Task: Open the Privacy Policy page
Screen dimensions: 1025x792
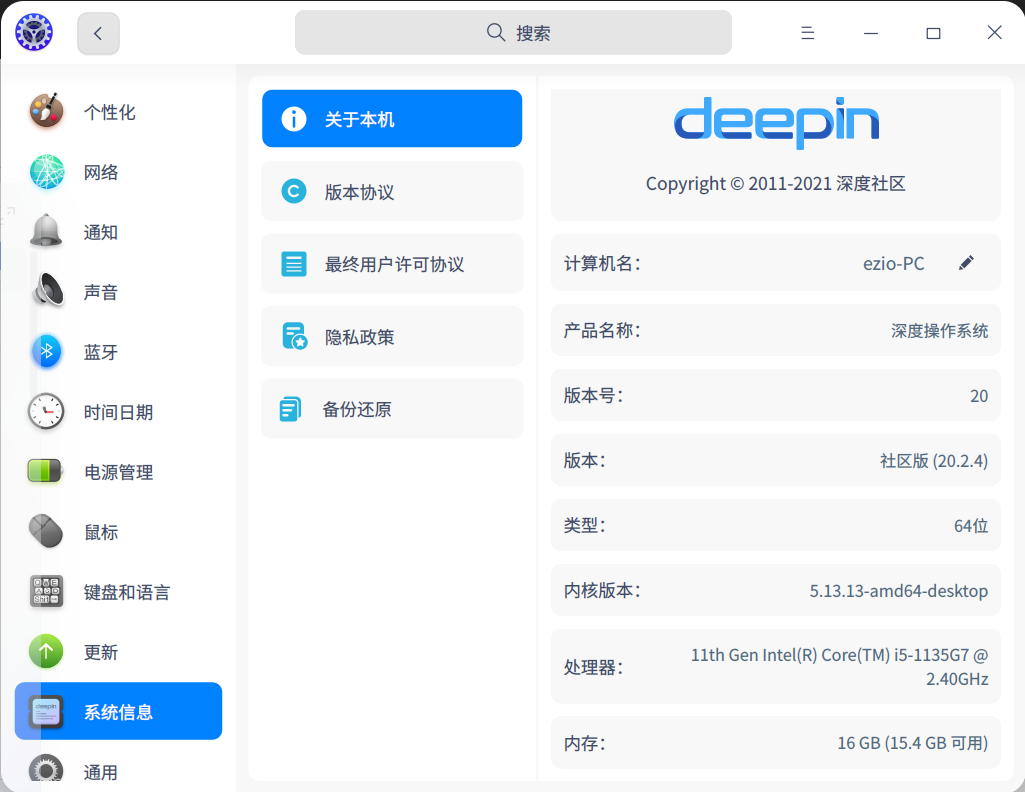Action: (392, 337)
